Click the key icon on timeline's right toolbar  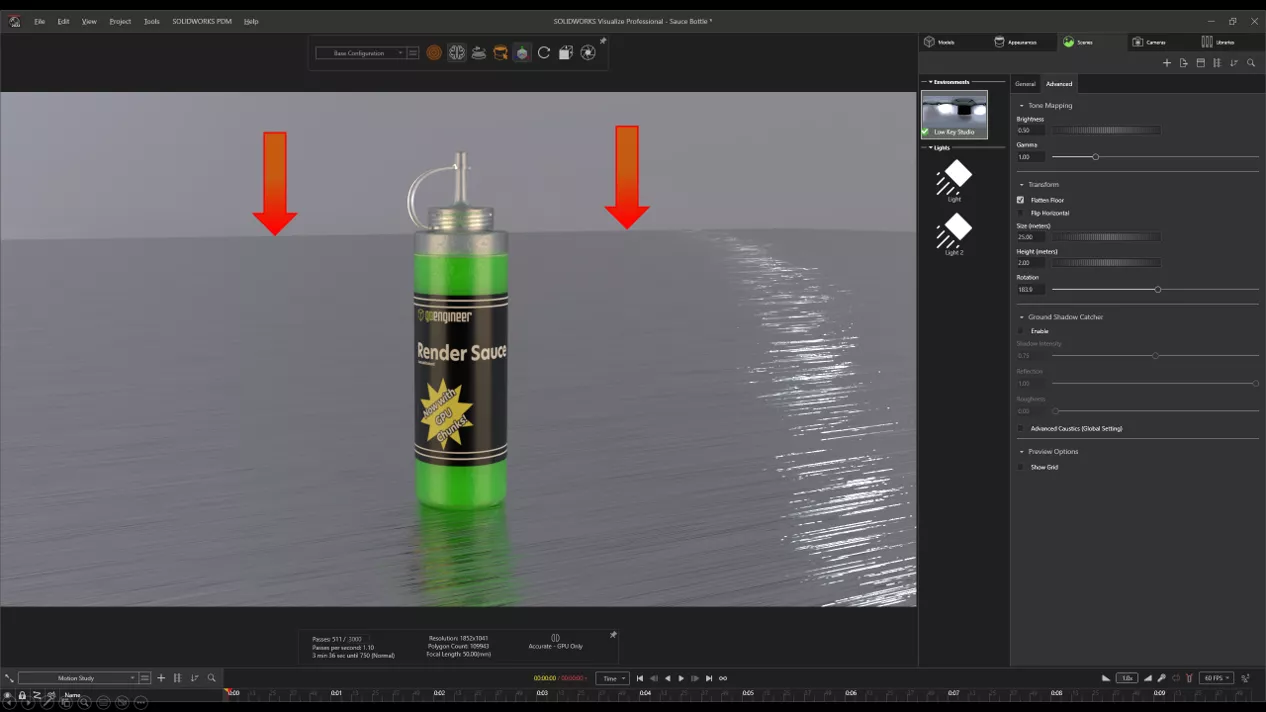pos(1161,678)
